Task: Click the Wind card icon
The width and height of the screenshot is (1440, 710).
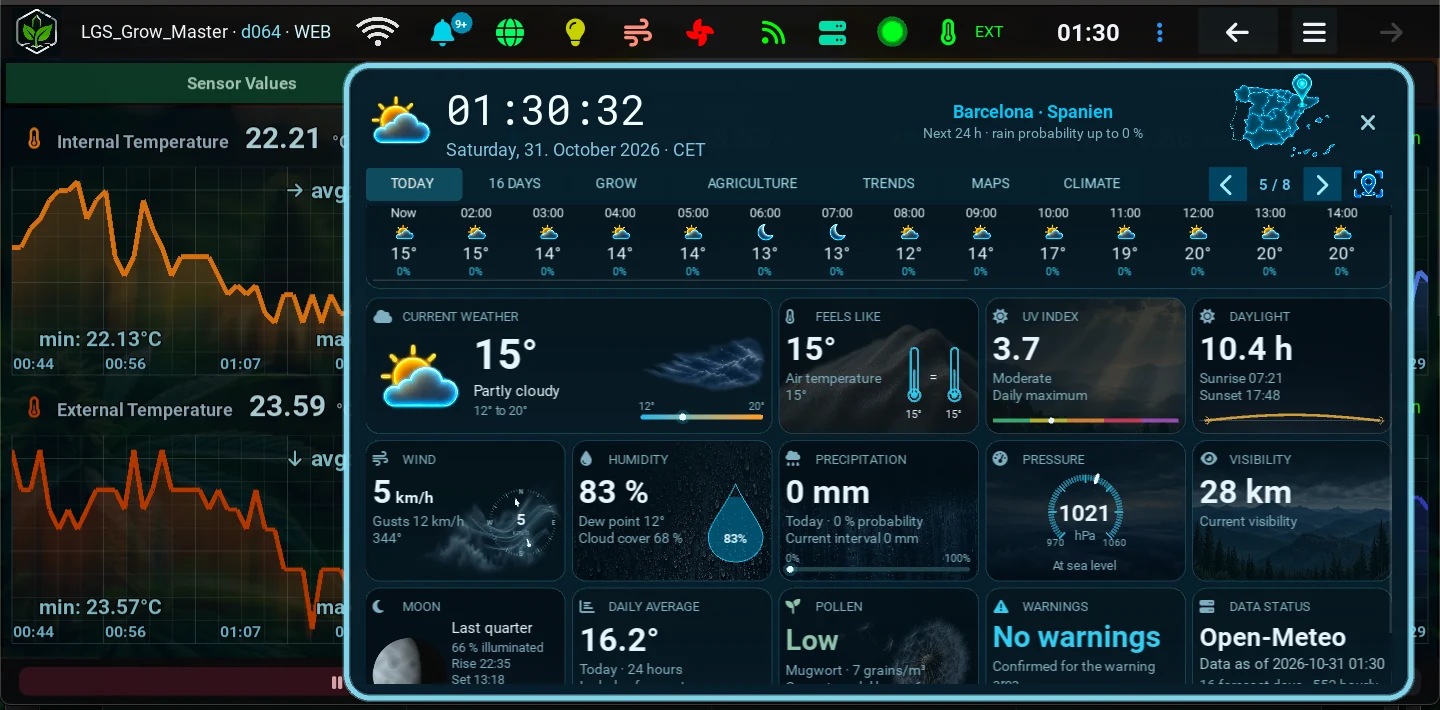Action: [x=381, y=460]
